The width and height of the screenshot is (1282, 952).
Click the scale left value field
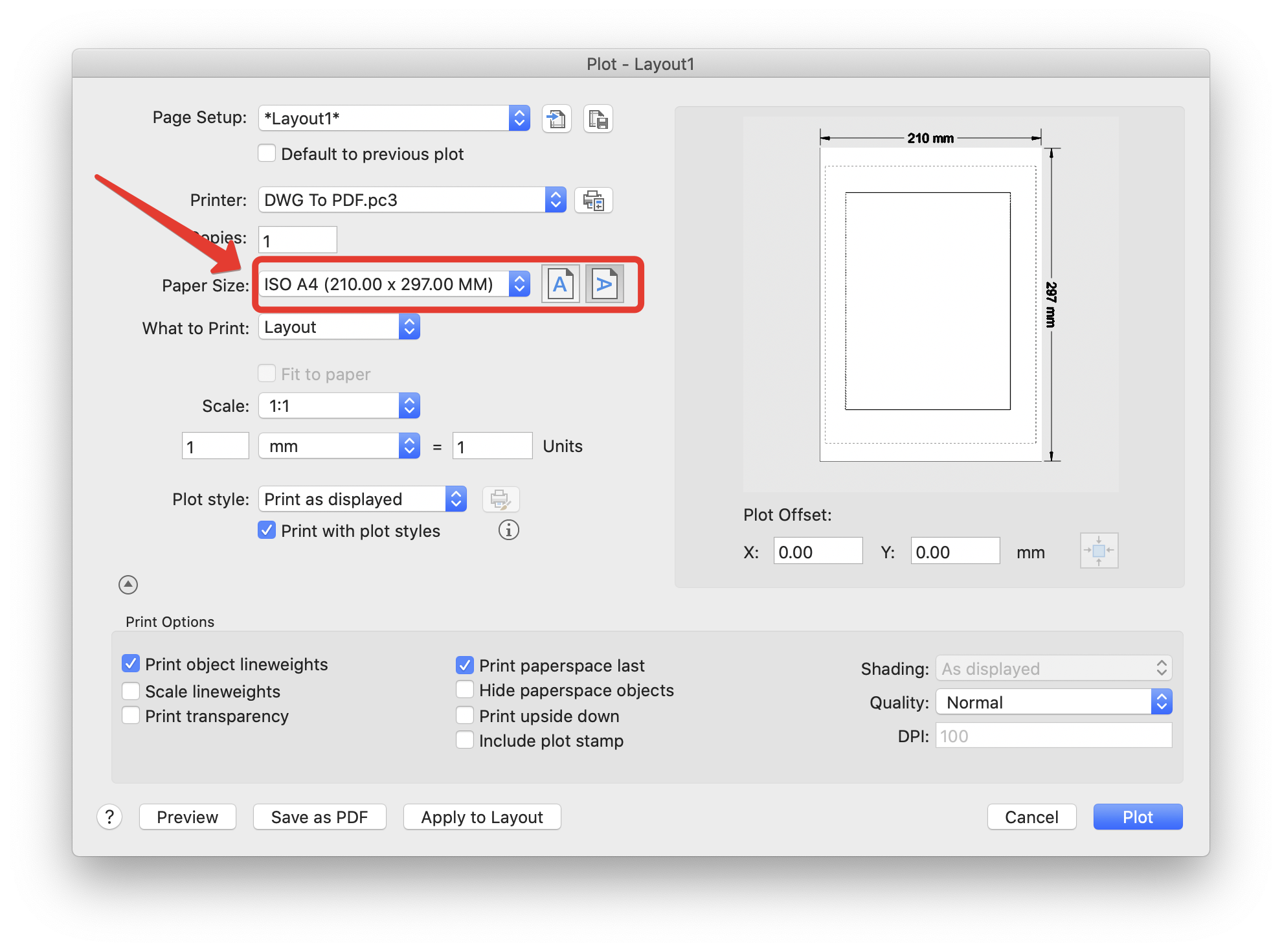click(216, 446)
